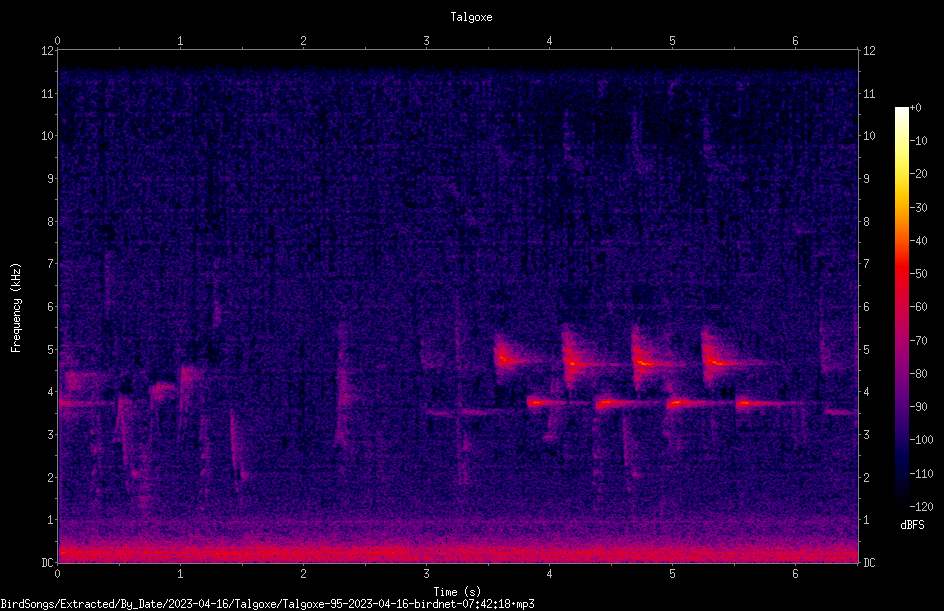
Task: Click the 12 kHz label on left axis
Action: [x=48, y=51]
